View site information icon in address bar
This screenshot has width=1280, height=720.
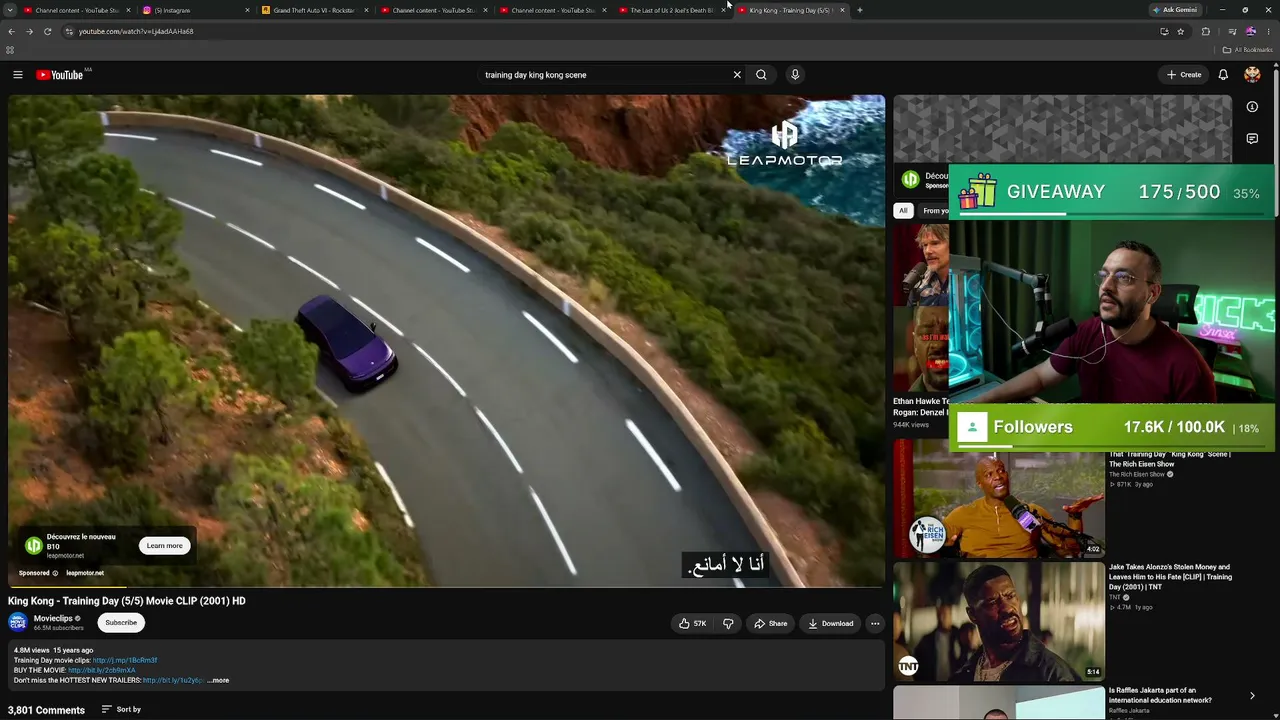(68, 31)
